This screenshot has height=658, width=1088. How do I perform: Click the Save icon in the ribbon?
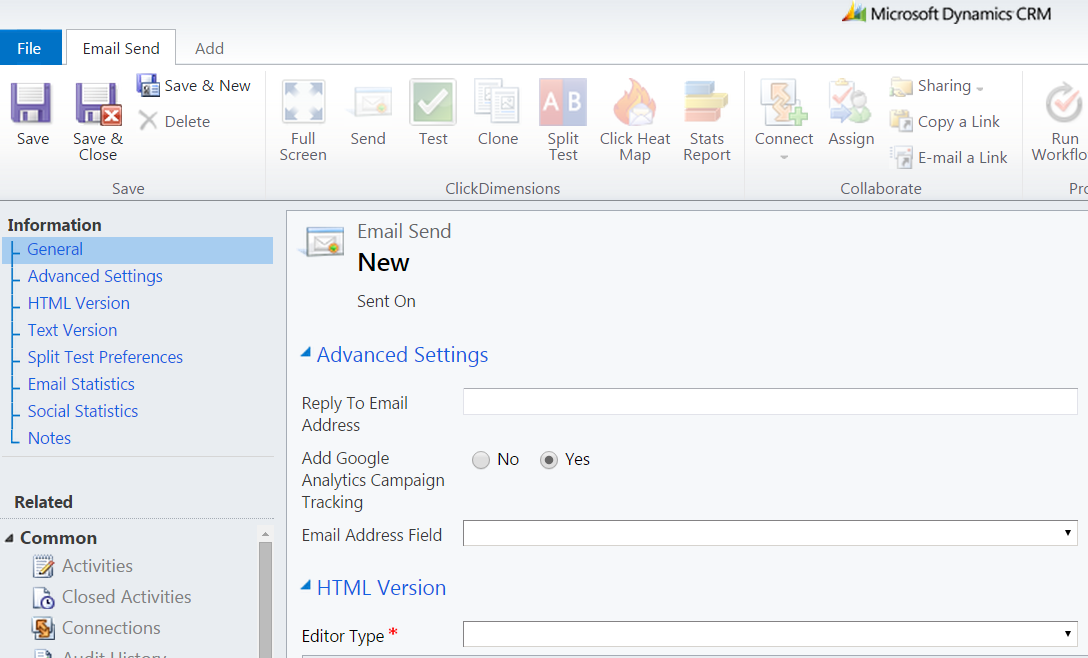point(31,113)
